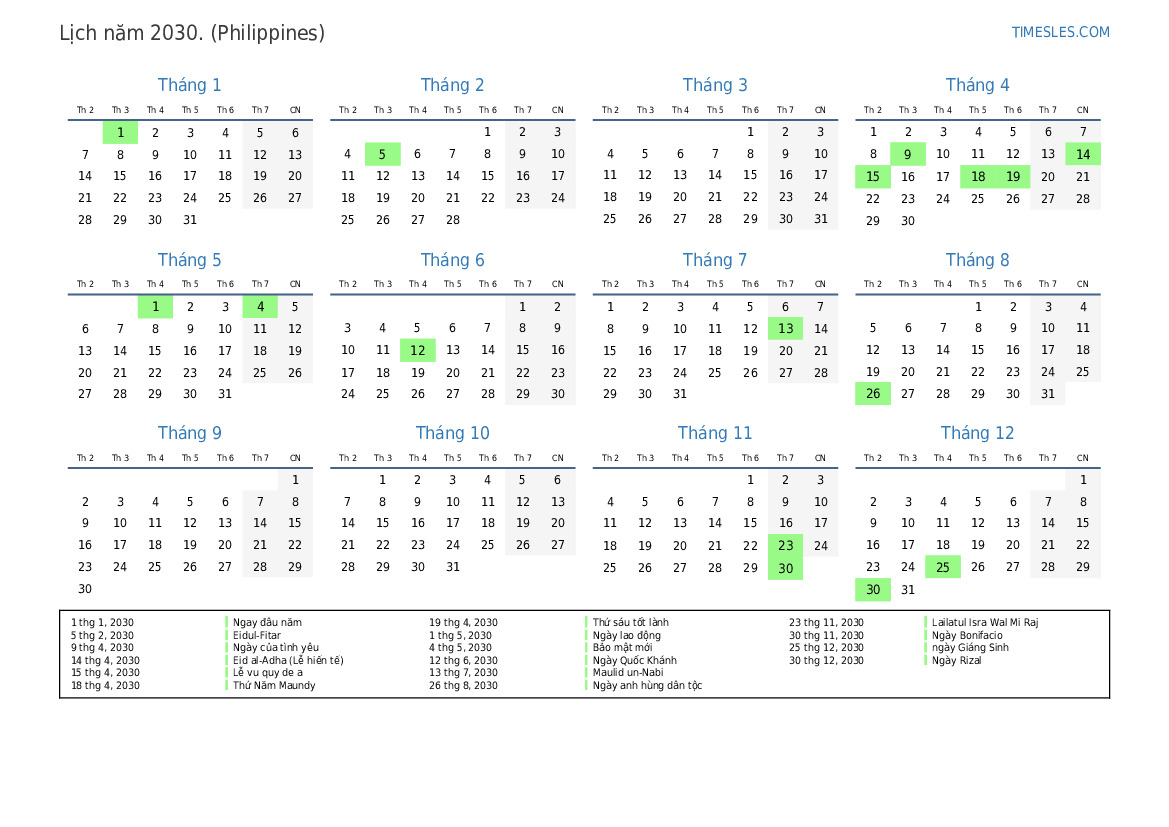Select highlighted day 13 in Tháng 7
Screen dimensions: 1169x827
[785, 328]
